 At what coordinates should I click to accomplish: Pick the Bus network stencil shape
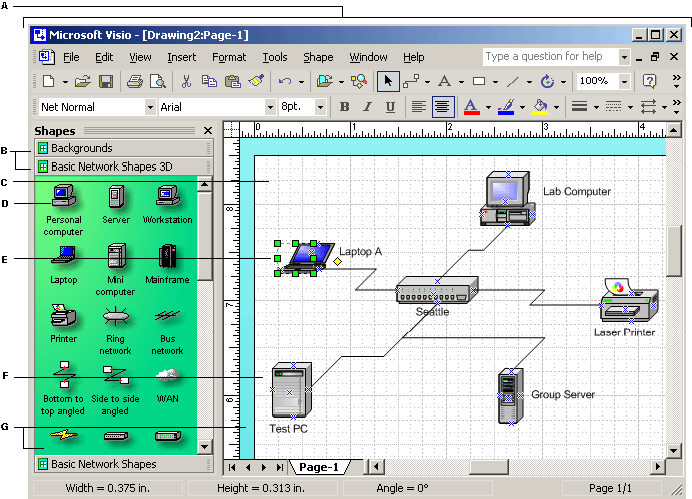(x=167, y=316)
